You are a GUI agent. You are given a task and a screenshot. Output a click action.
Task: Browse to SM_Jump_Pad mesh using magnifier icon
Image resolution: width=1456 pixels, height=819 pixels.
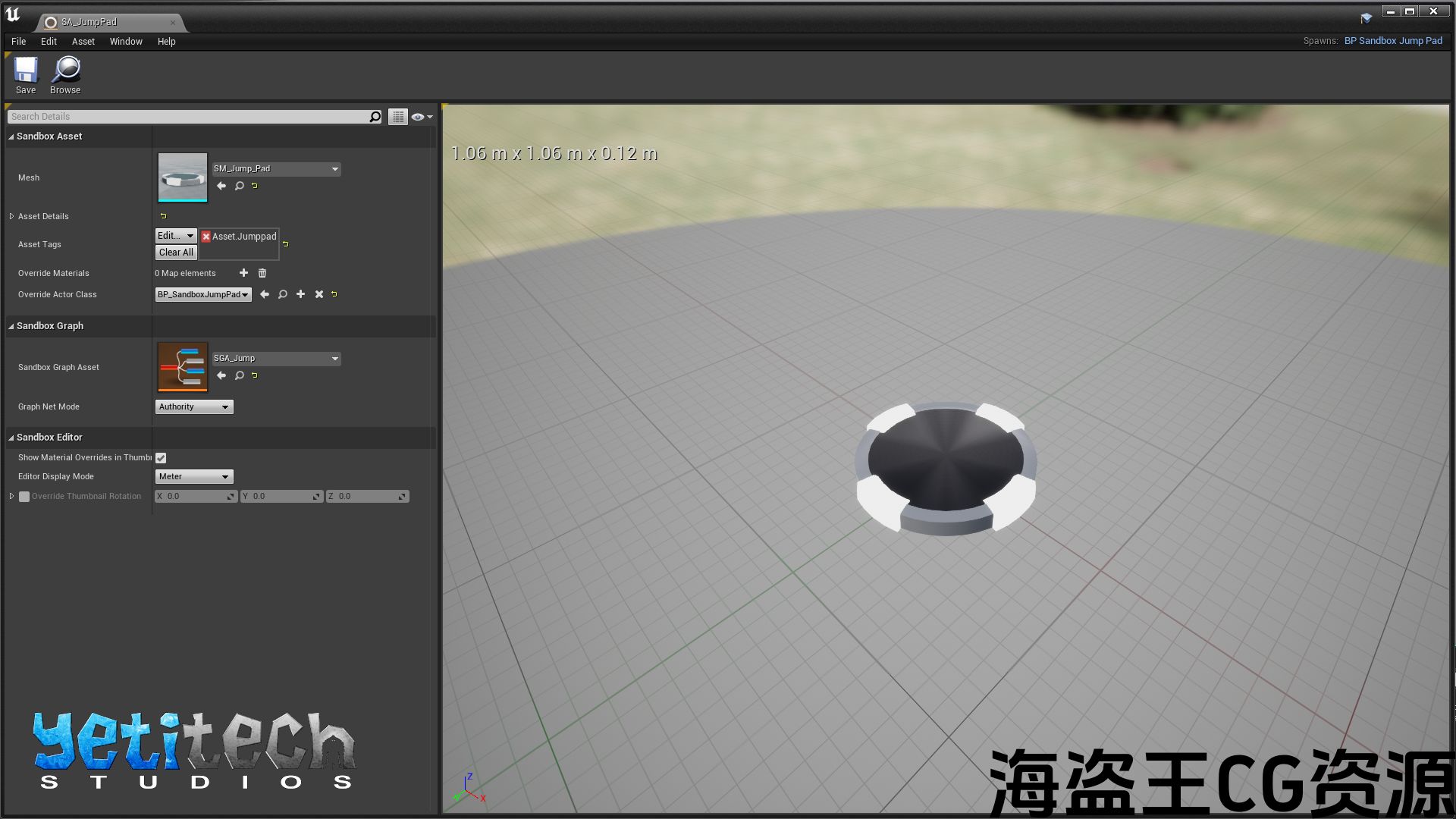(240, 186)
